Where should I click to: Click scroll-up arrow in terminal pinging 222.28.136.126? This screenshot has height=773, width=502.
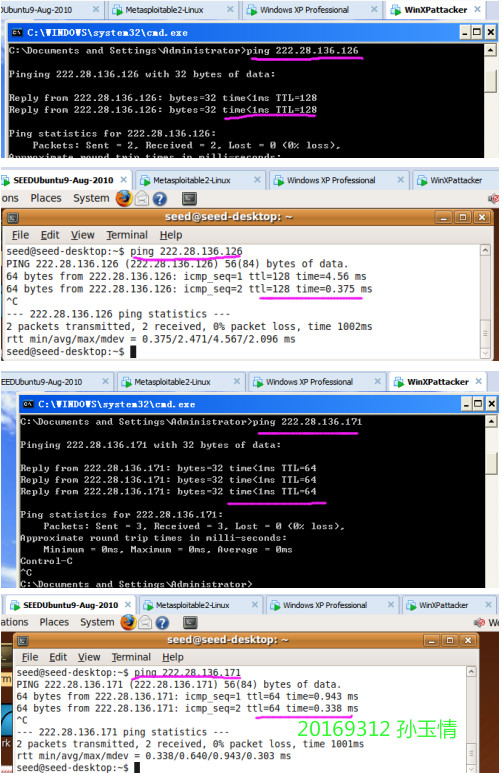485,251
